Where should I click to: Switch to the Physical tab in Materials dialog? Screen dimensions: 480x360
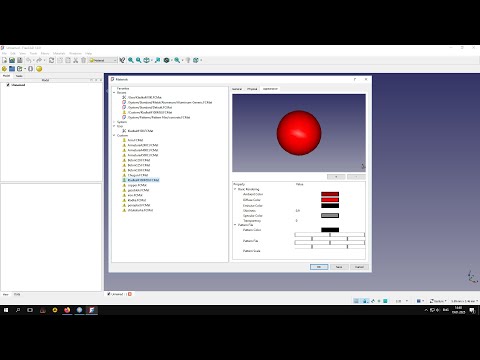(252, 89)
